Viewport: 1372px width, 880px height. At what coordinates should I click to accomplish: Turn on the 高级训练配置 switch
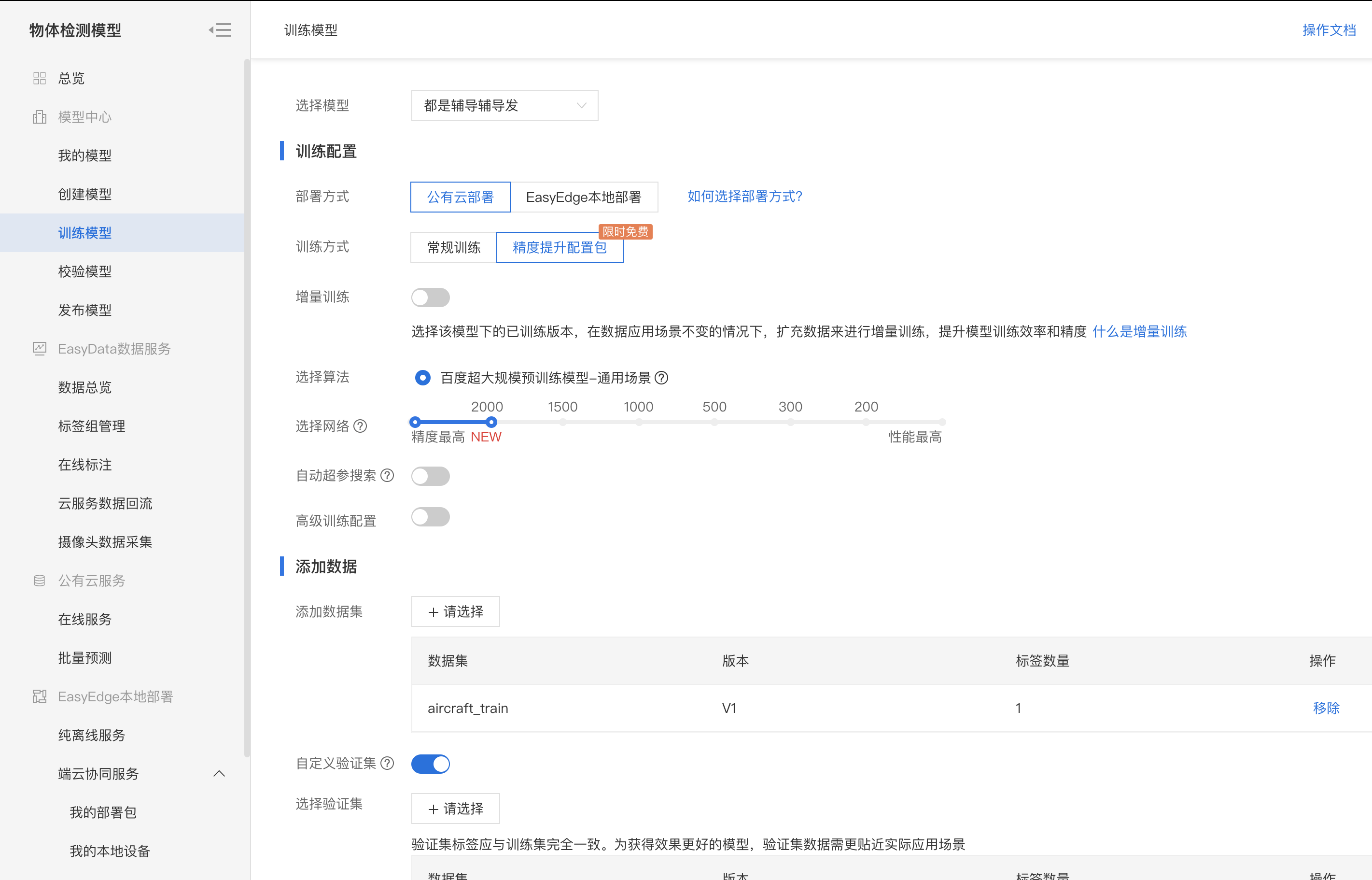[x=430, y=517]
